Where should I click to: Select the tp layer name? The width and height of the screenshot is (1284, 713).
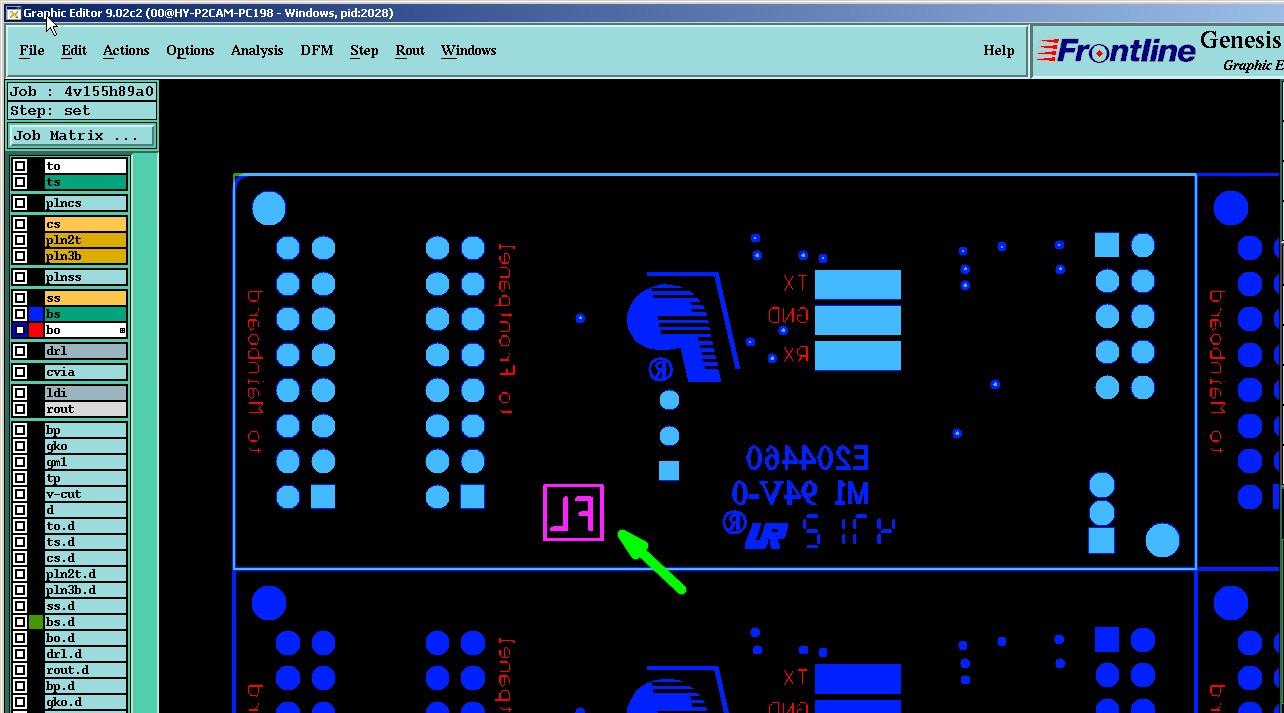pos(86,478)
